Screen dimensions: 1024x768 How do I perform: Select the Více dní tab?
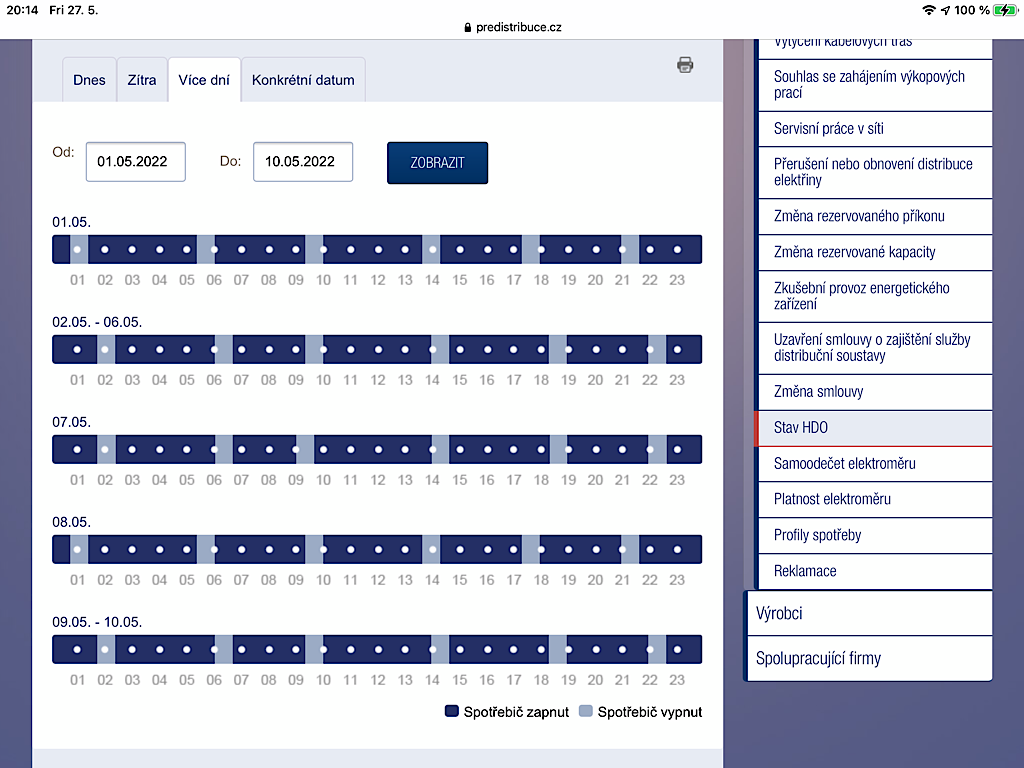(x=204, y=80)
